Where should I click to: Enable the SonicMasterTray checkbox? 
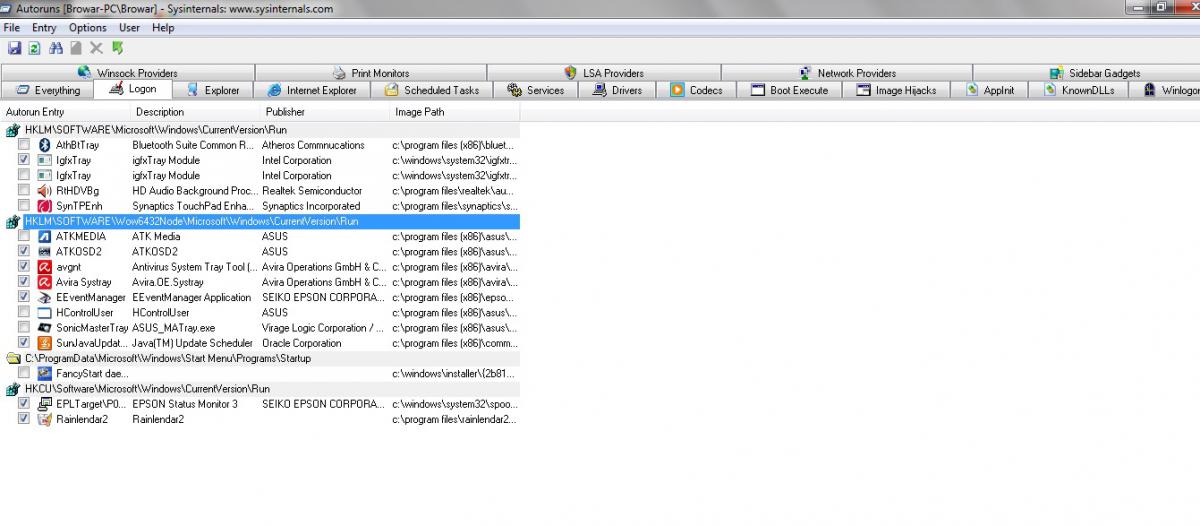(x=24, y=328)
